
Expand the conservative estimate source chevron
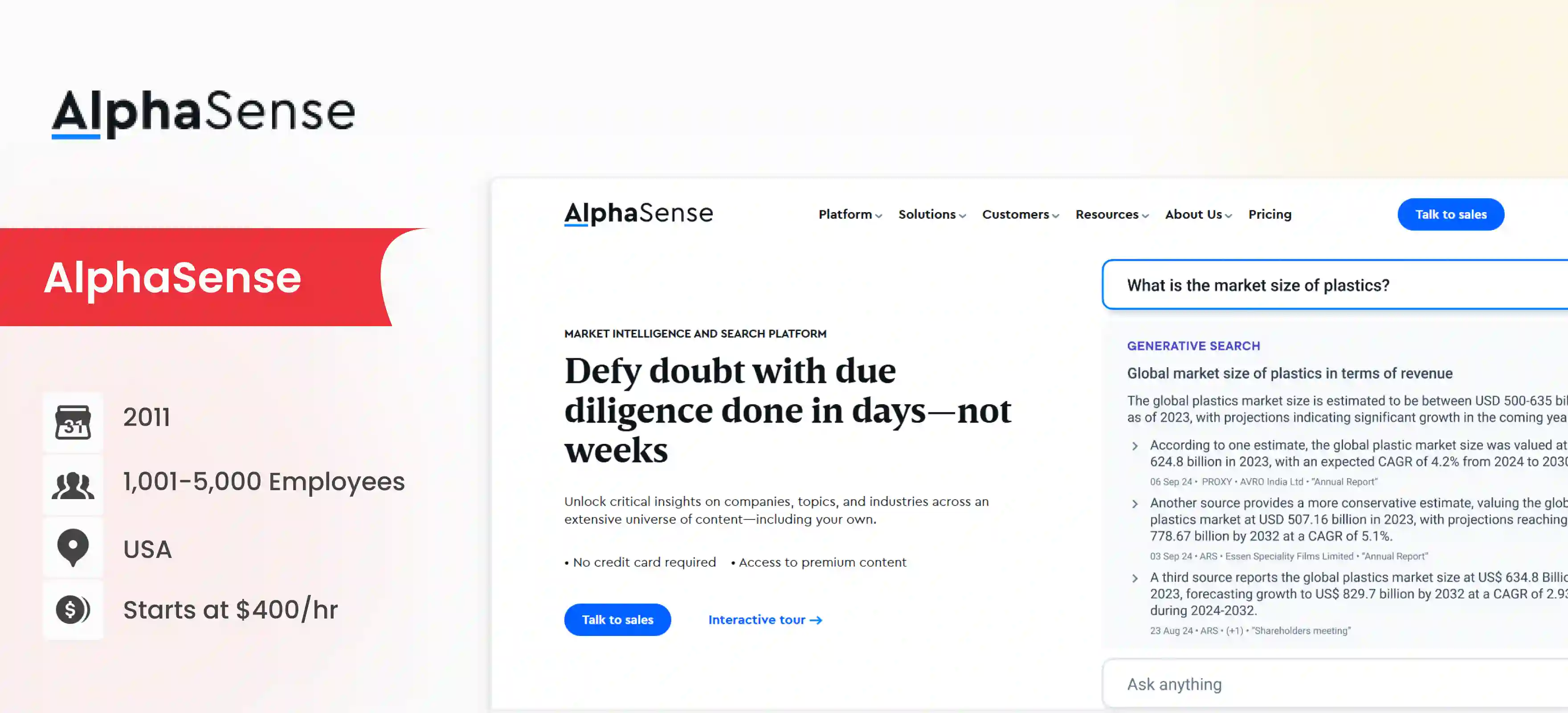1135,503
